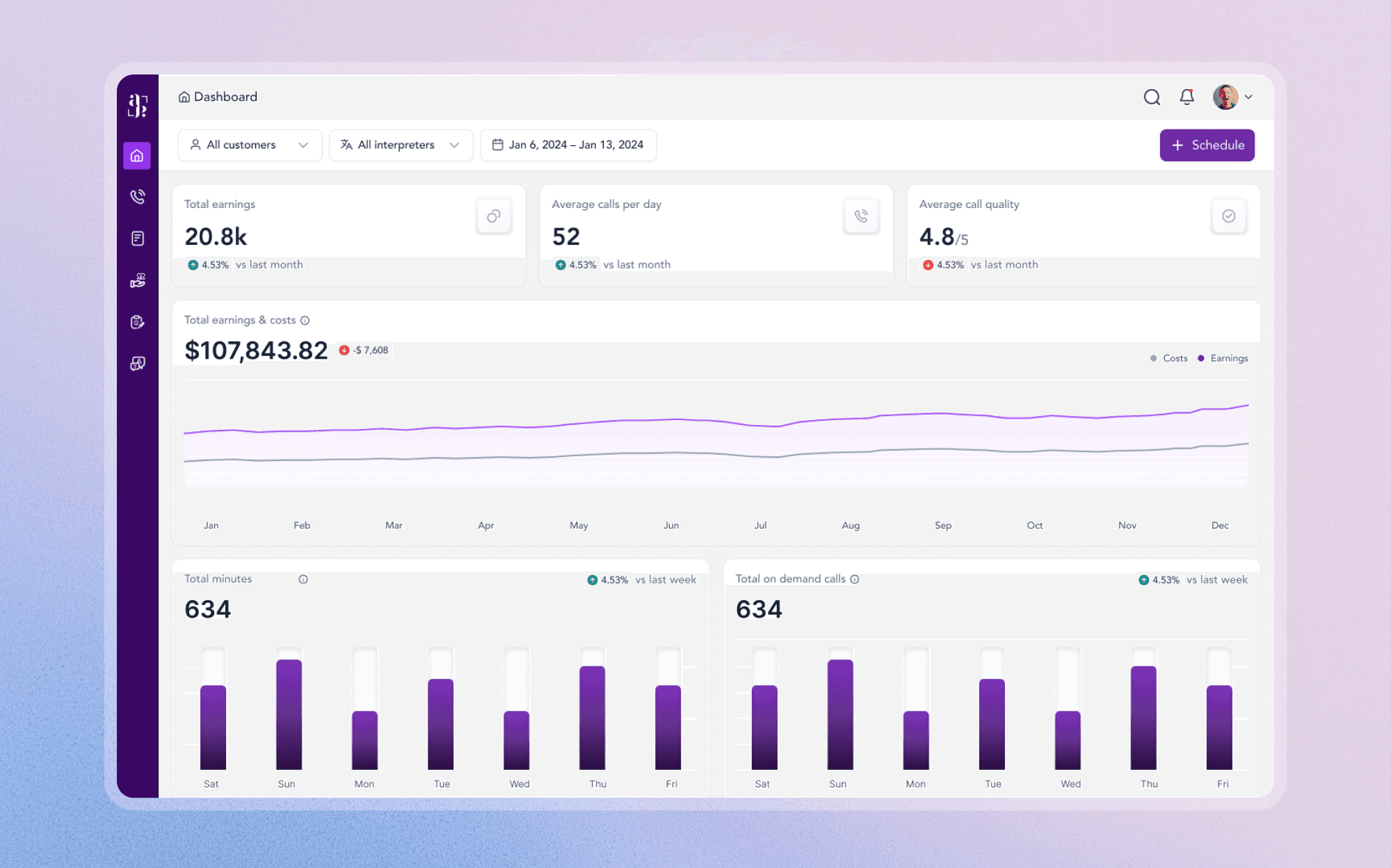Open the date range picker field
The height and width of the screenshot is (868, 1391).
(568, 145)
